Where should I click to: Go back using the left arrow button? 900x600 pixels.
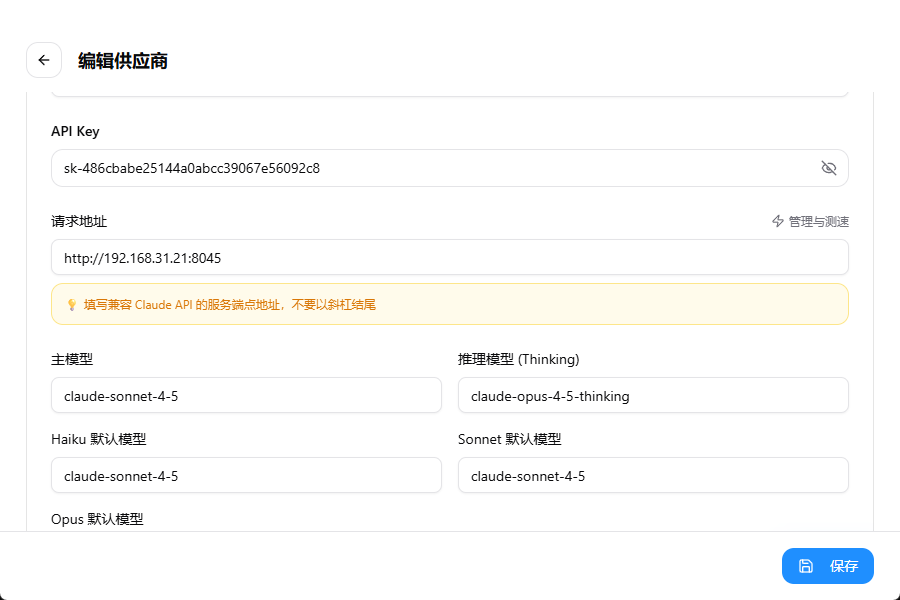point(44,60)
